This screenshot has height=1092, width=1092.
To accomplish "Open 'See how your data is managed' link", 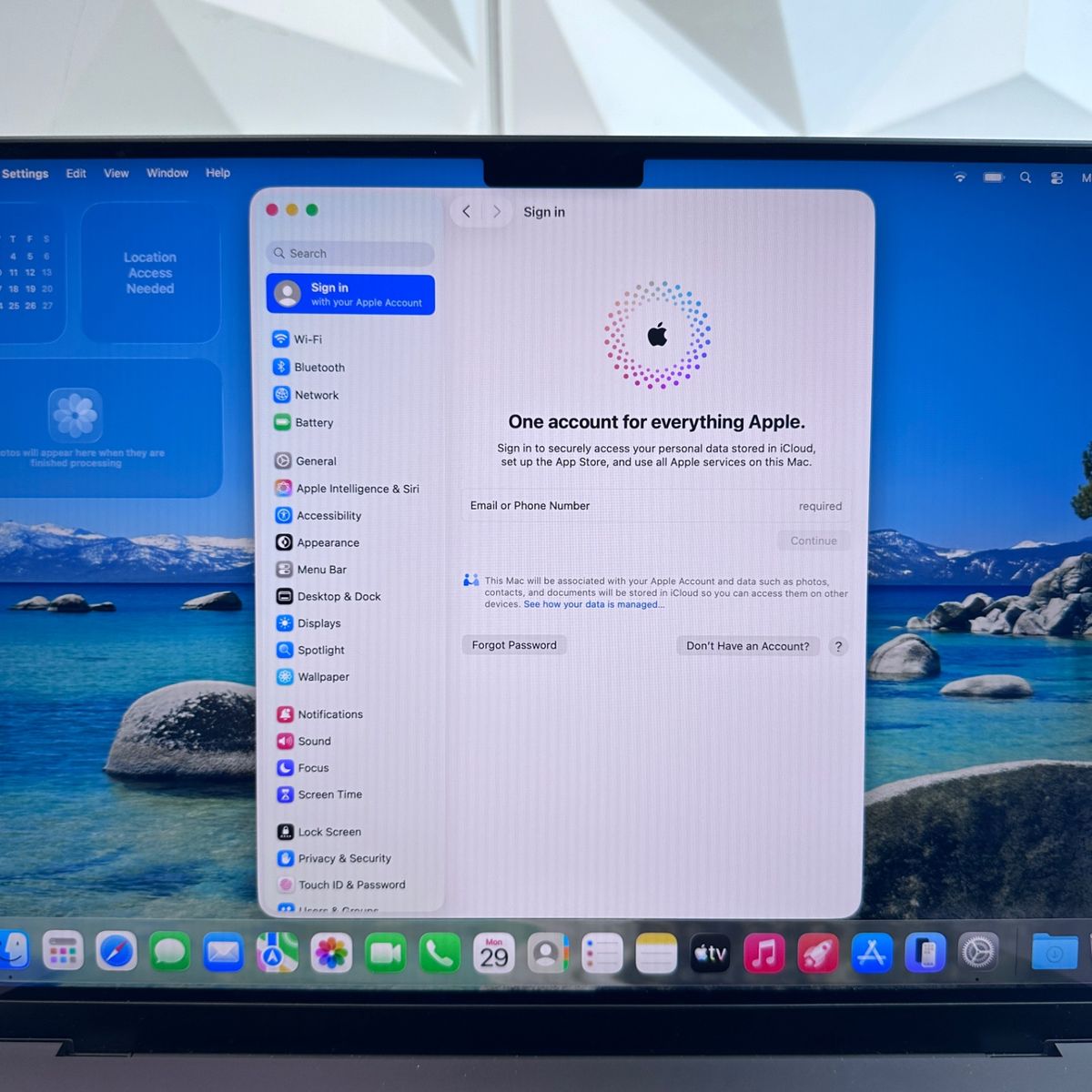I will 594,604.
